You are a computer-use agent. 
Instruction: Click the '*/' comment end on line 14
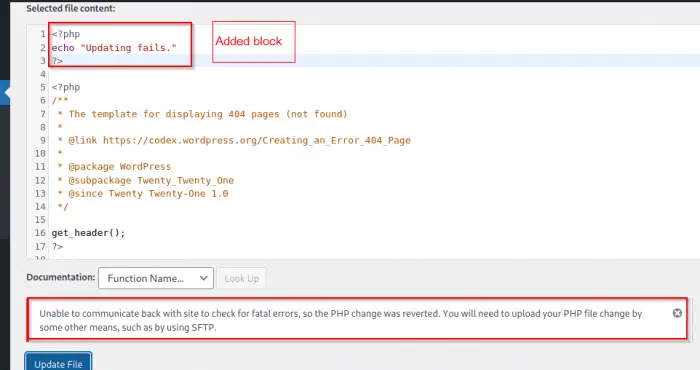[x=63, y=206]
